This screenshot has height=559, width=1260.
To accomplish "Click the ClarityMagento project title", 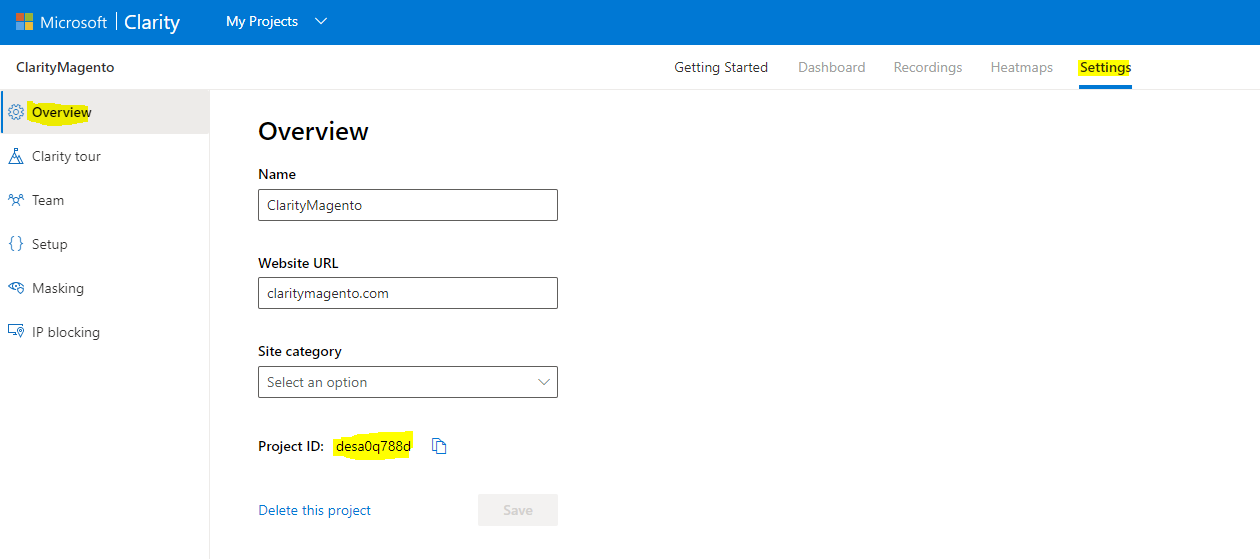I will click(65, 68).
